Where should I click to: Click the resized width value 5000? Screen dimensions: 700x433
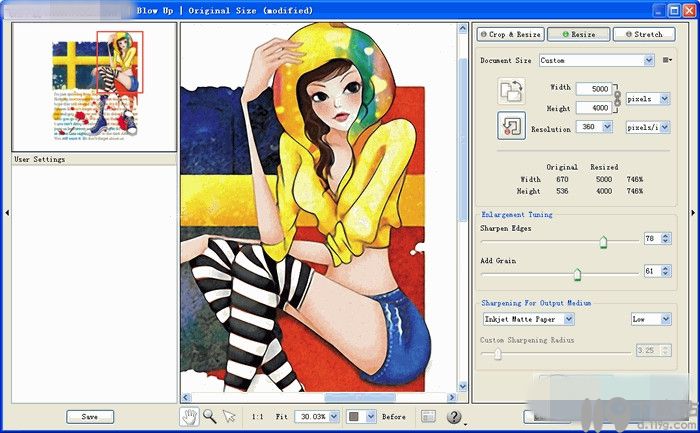pos(604,179)
